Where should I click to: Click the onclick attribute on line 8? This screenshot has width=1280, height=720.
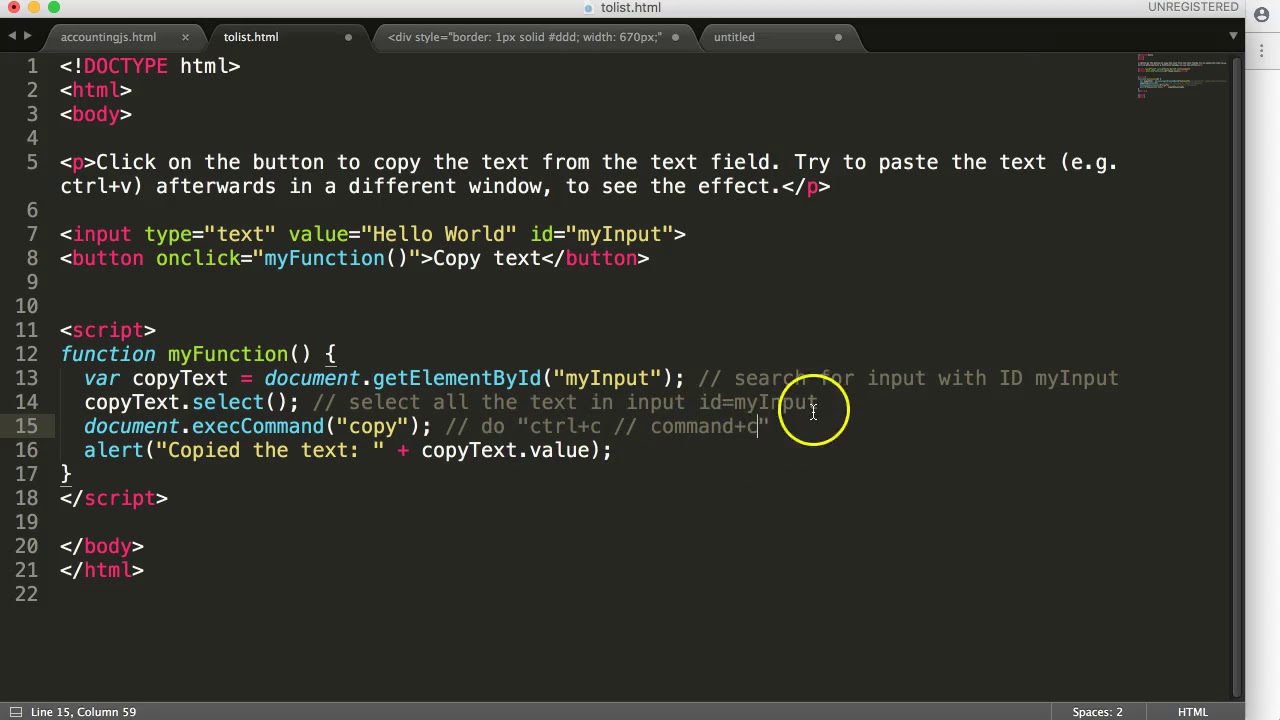pyautogui.click(x=198, y=258)
